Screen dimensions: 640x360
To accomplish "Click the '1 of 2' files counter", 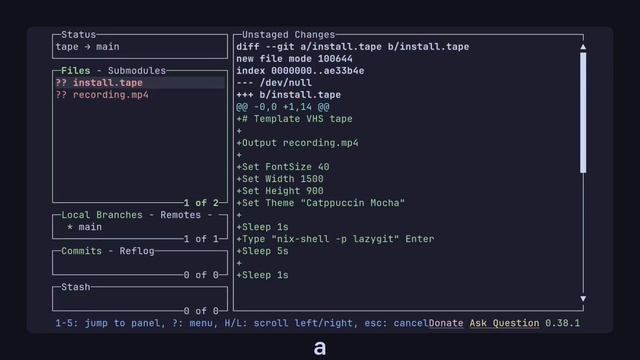I will (201, 203).
